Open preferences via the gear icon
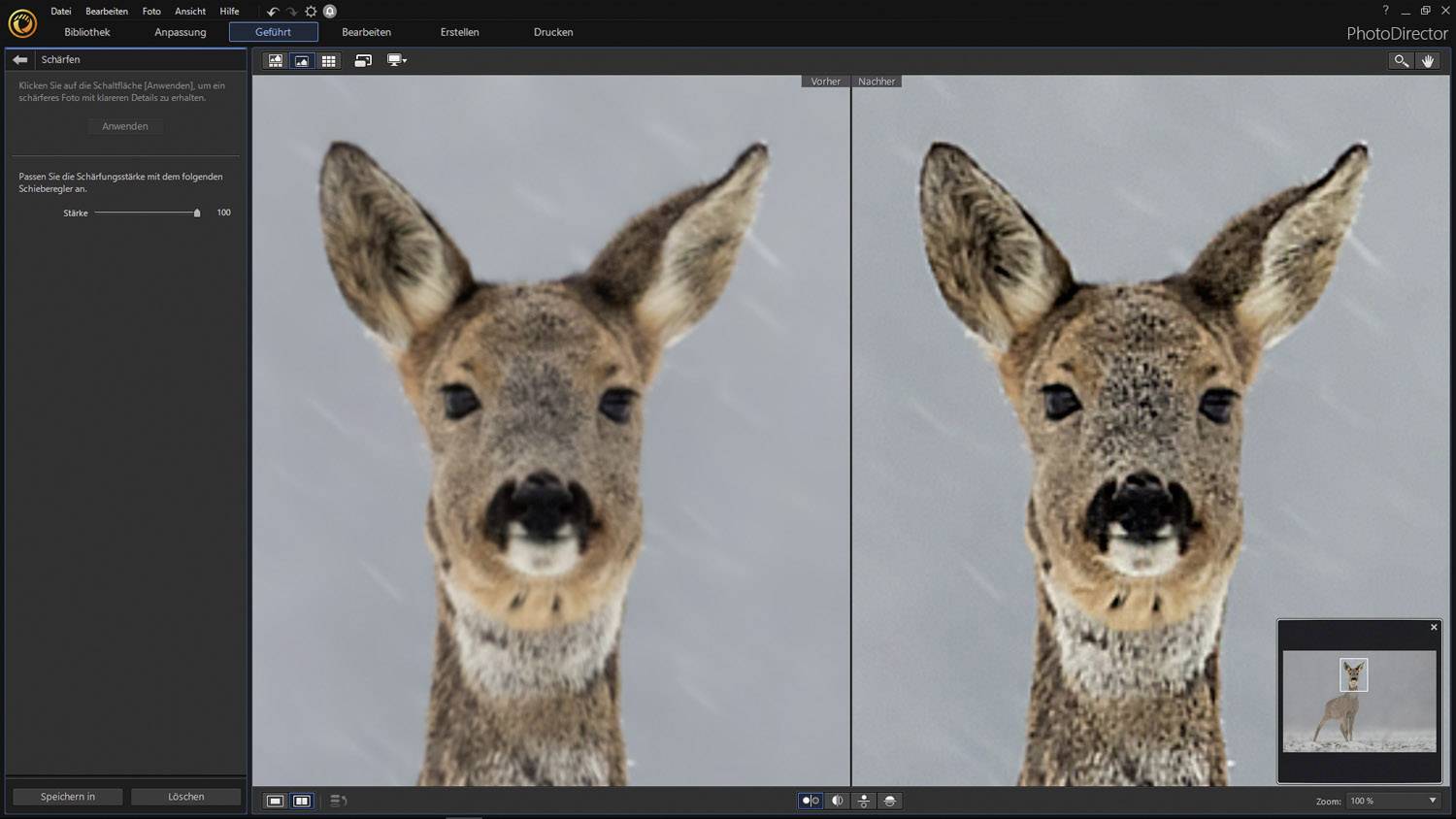The width and height of the screenshot is (1456, 819). [311, 12]
